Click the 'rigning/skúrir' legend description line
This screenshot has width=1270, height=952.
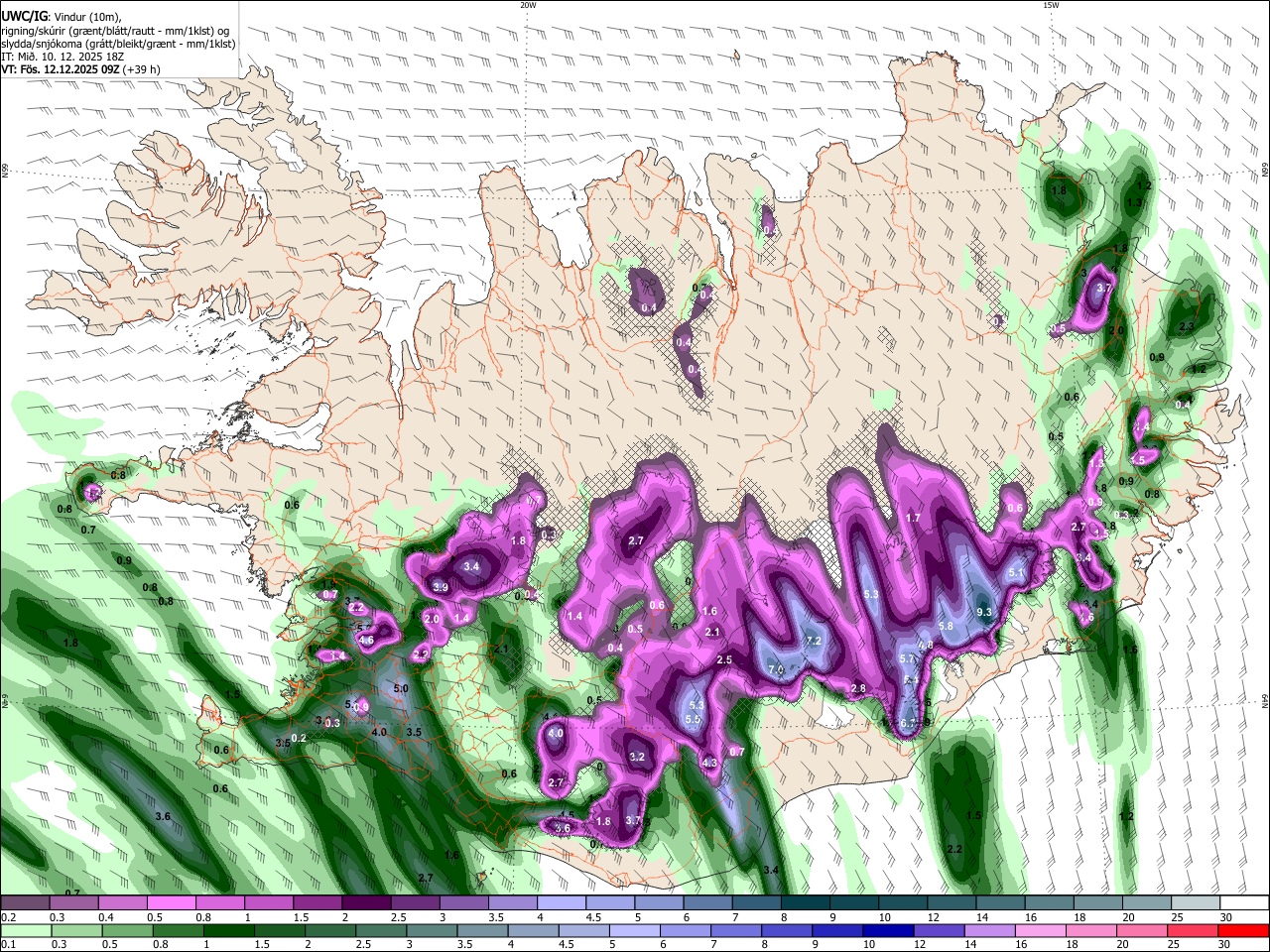(x=115, y=31)
